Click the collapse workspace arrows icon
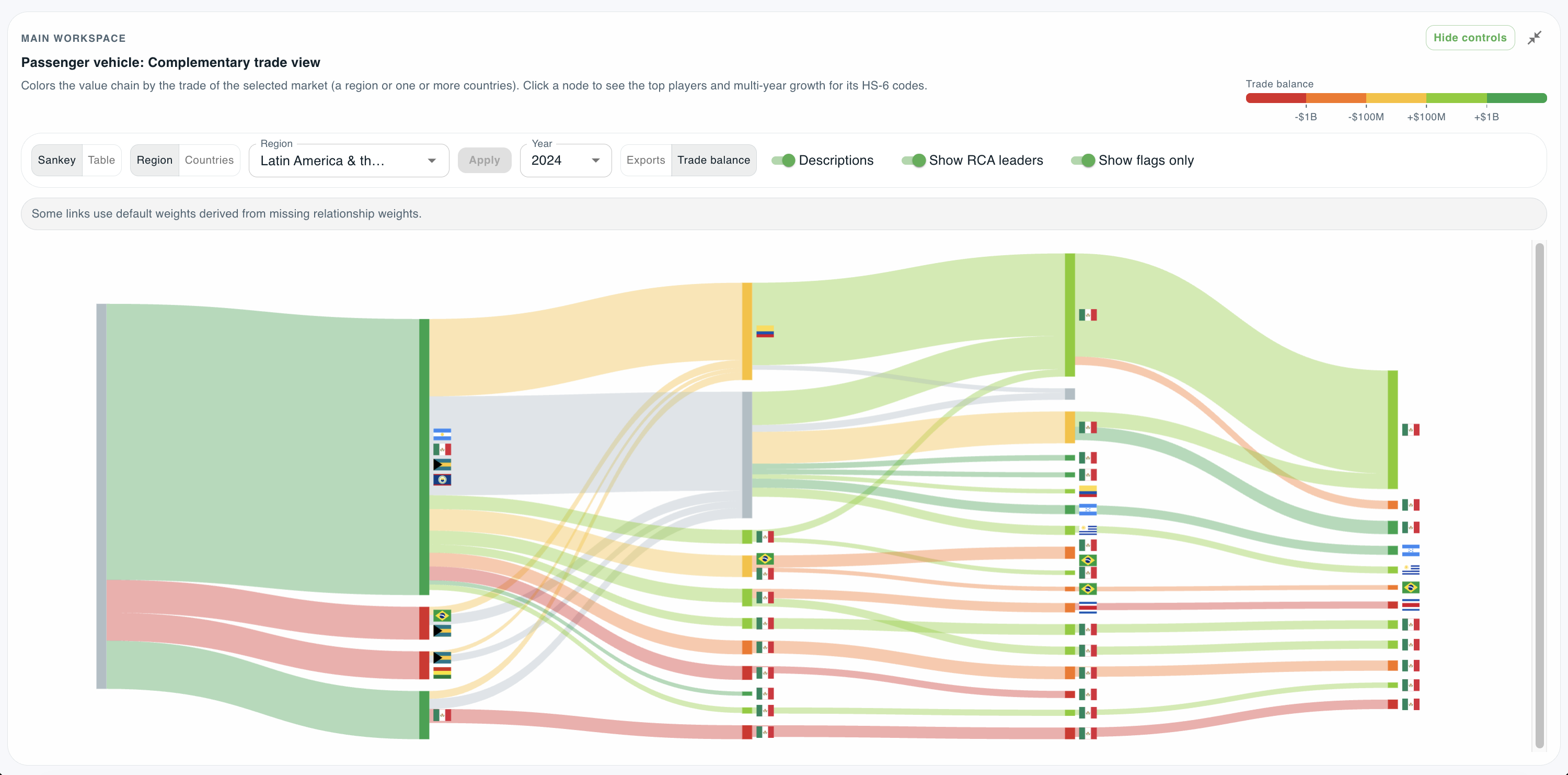 pyautogui.click(x=1535, y=38)
